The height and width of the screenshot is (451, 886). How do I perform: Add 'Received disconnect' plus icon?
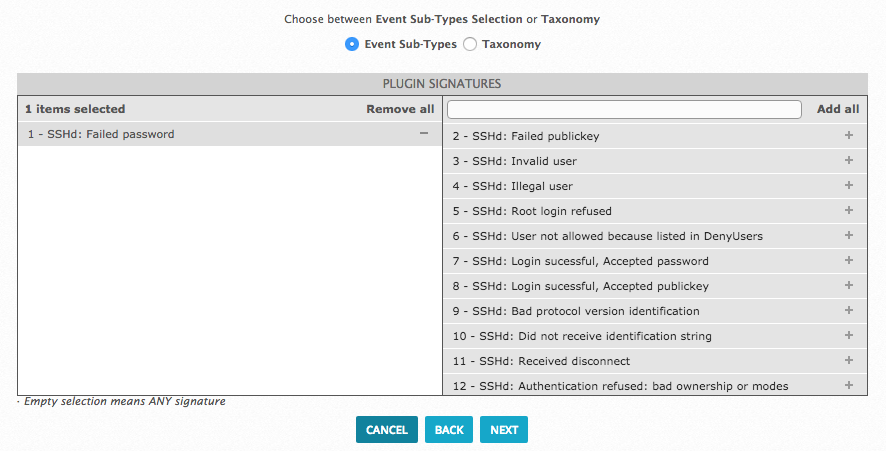(849, 360)
